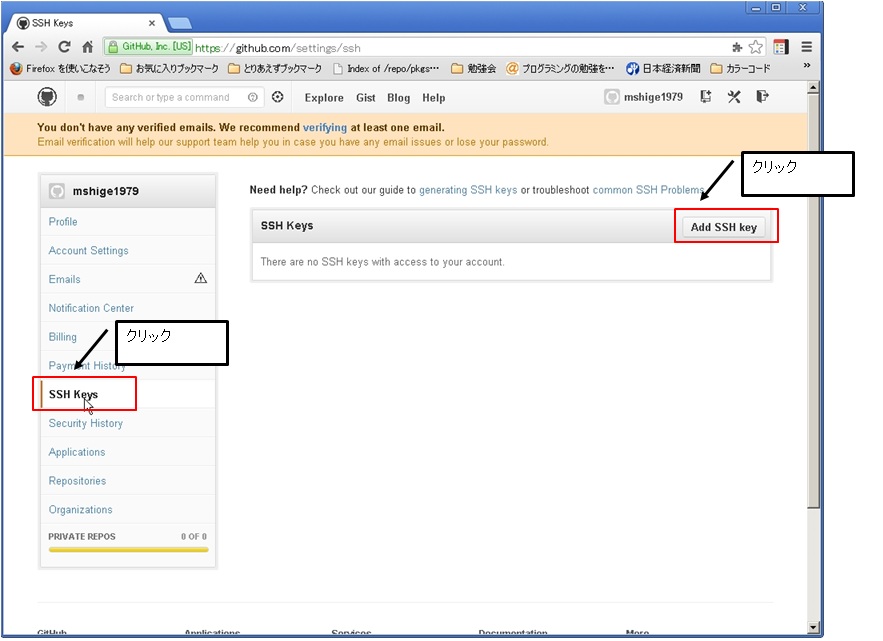This screenshot has width=883, height=641.
Task: Click the notifications dot indicator
Action: click(81, 97)
